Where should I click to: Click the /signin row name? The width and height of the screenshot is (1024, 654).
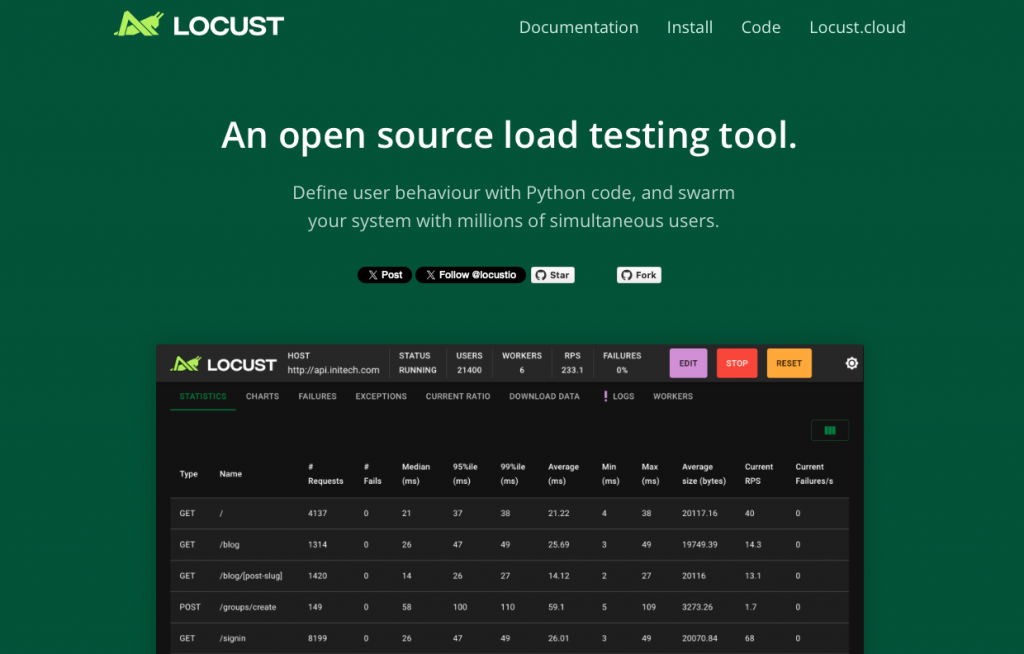[x=232, y=638]
